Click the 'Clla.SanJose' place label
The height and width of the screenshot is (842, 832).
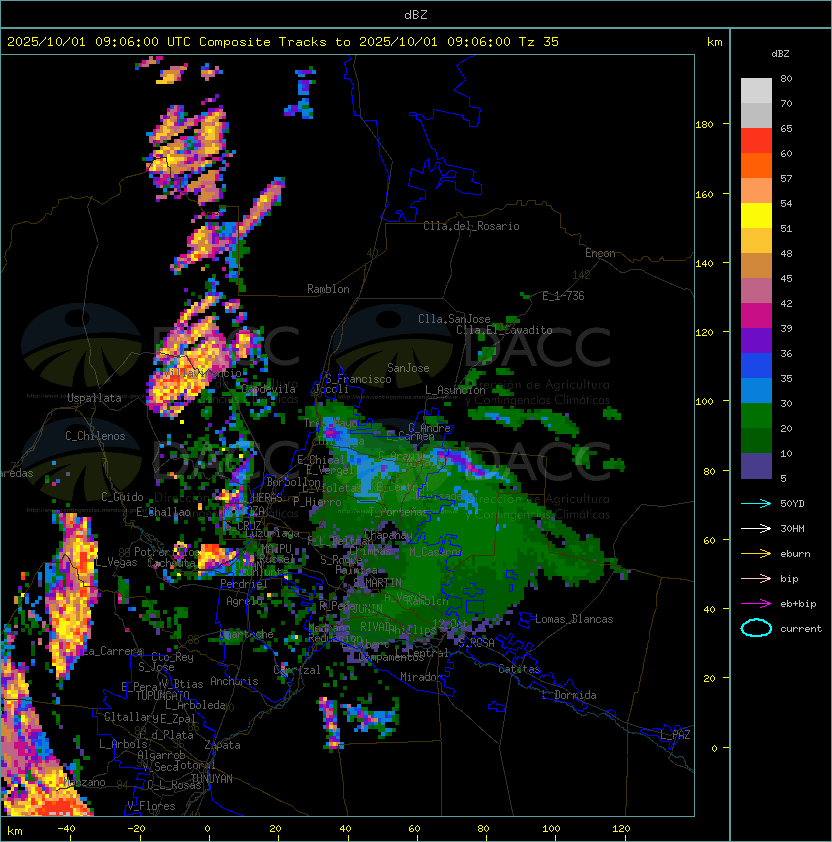click(x=454, y=319)
